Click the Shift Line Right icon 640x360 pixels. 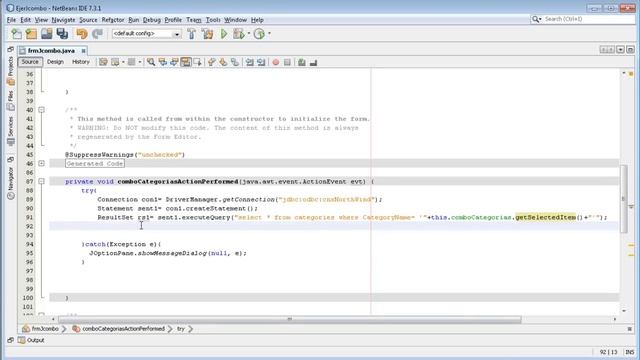pyautogui.click(x=261, y=62)
